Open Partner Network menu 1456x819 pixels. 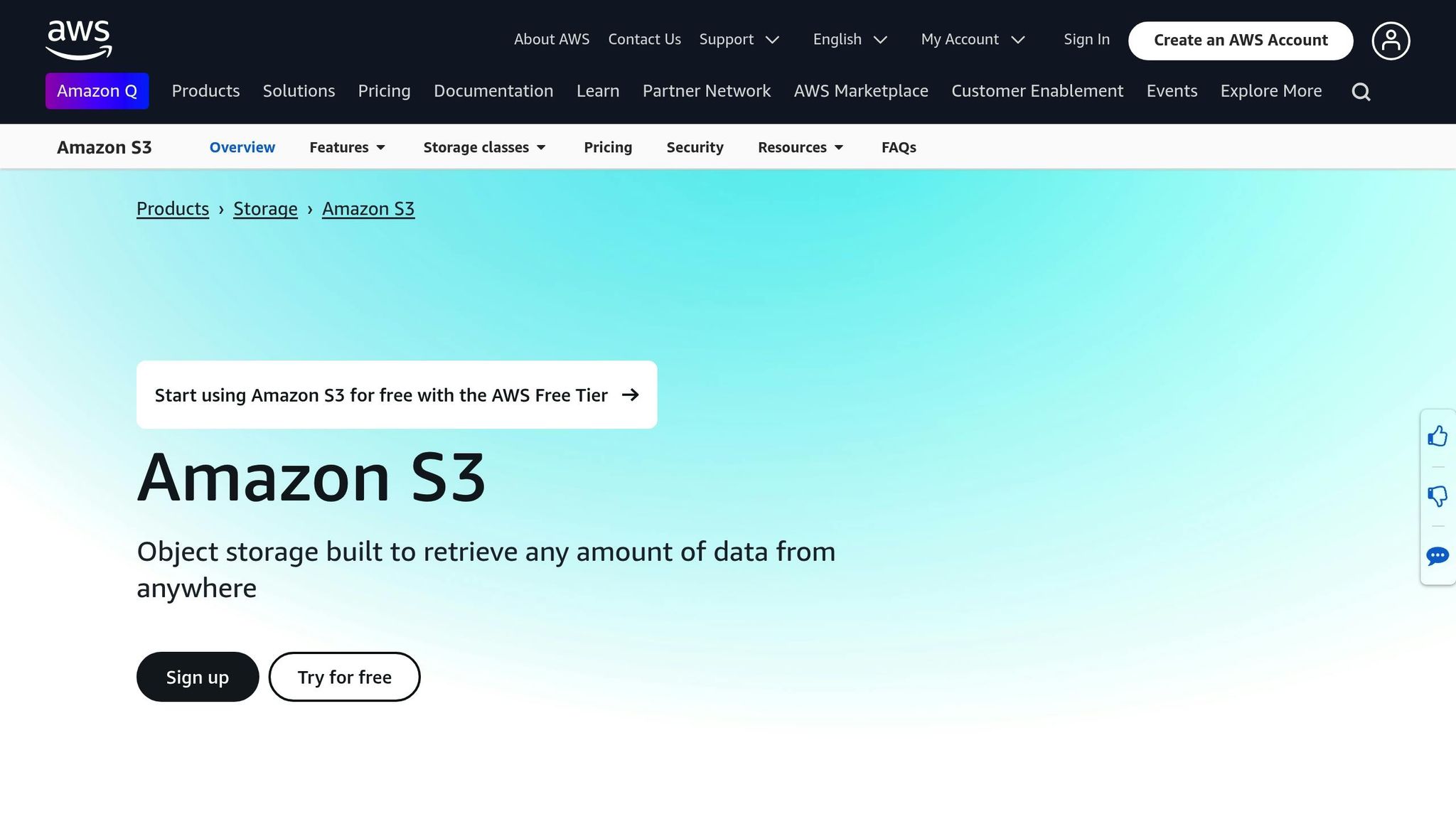pos(707,91)
